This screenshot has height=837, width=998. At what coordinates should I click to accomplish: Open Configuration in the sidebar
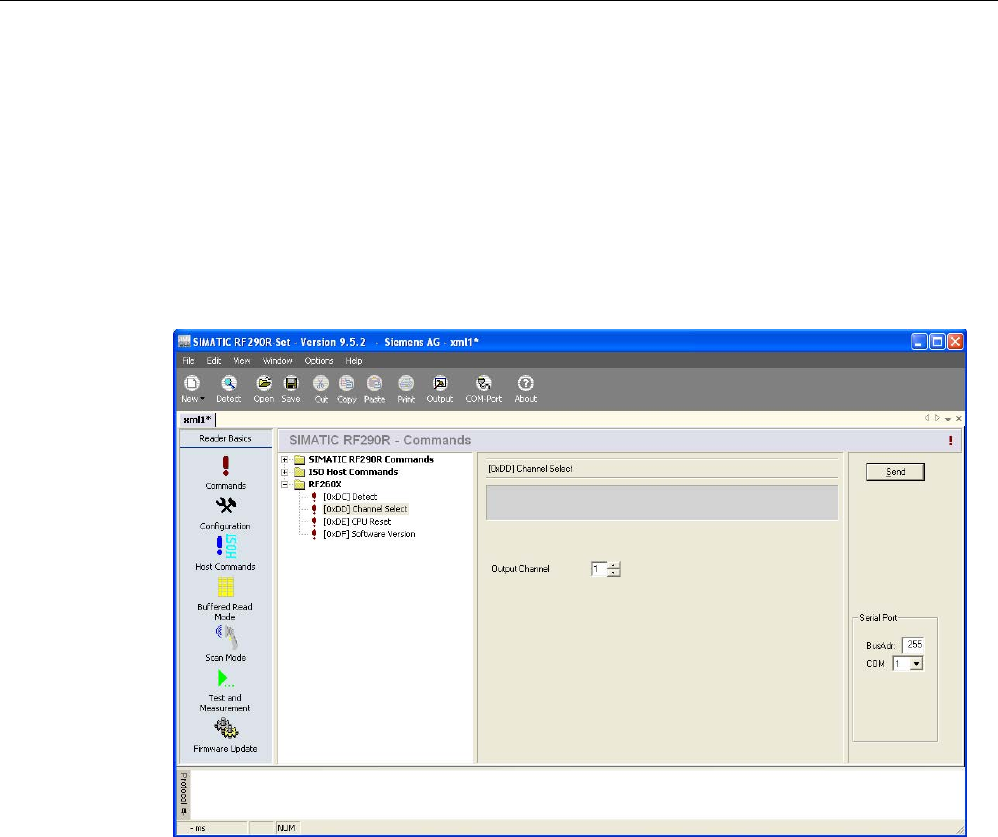(225, 513)
